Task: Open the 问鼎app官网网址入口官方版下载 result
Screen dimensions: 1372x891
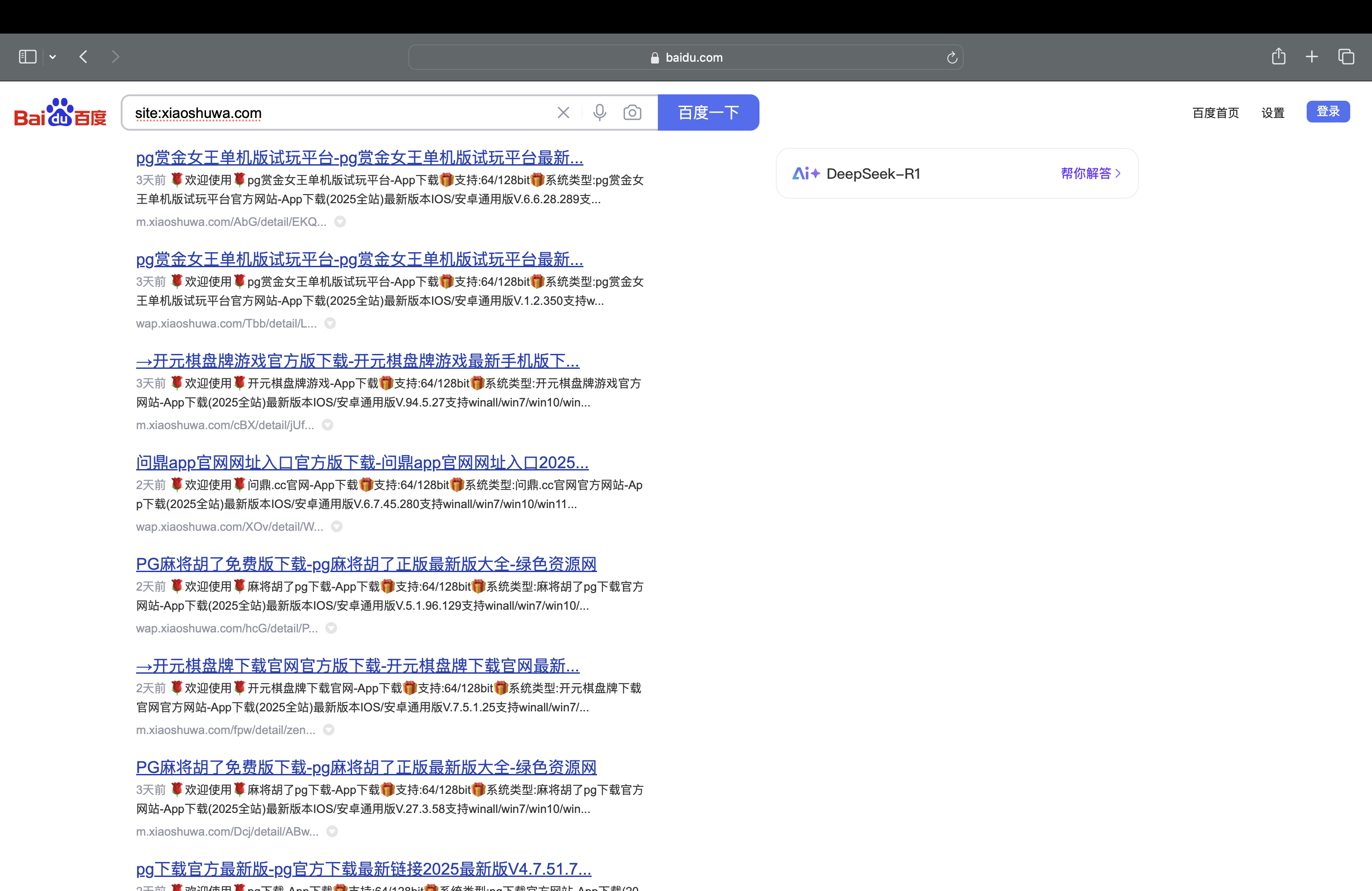Action: coord(362,462)
